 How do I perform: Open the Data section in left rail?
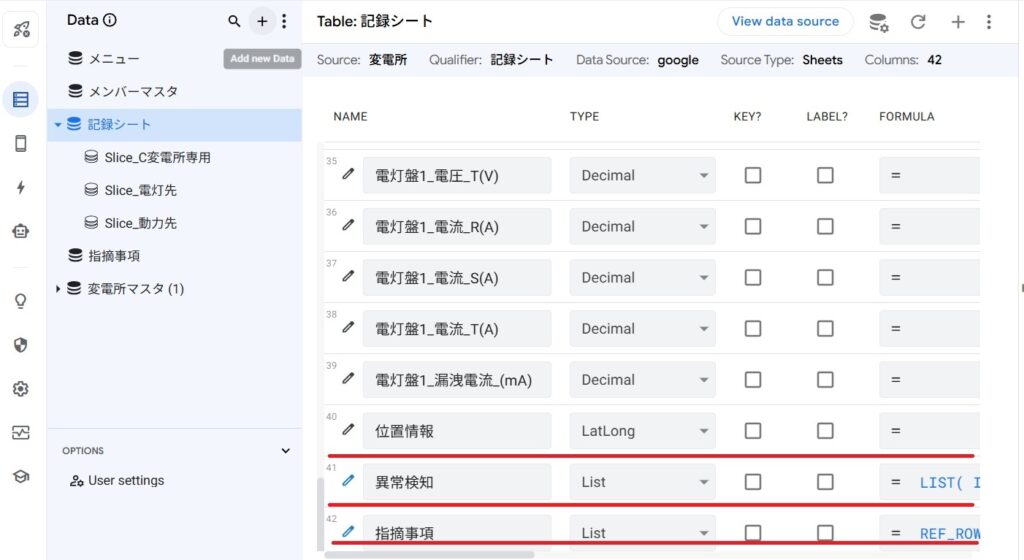point(21,99)
